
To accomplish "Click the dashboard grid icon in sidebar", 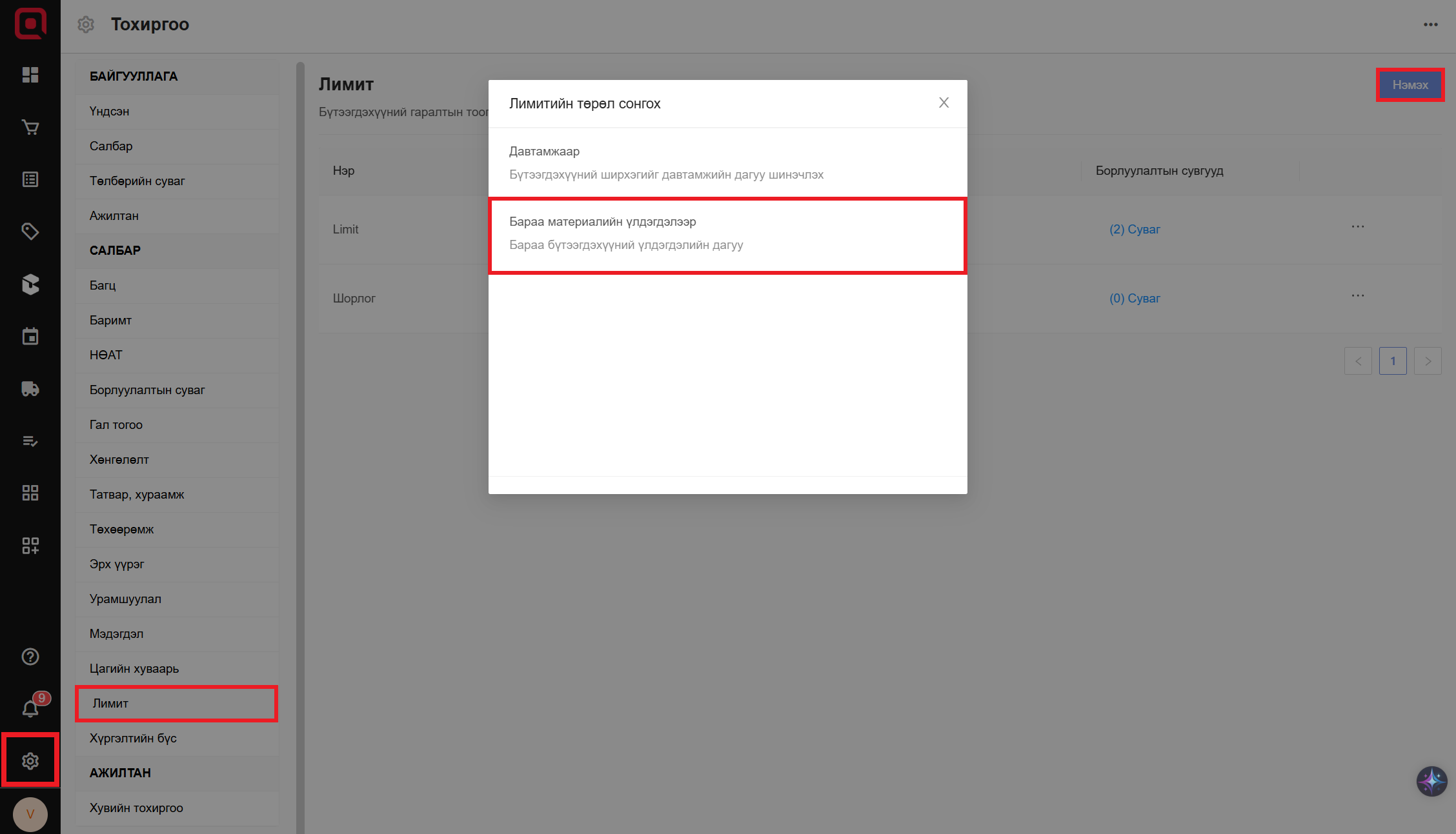I will (x=30, y=75).
